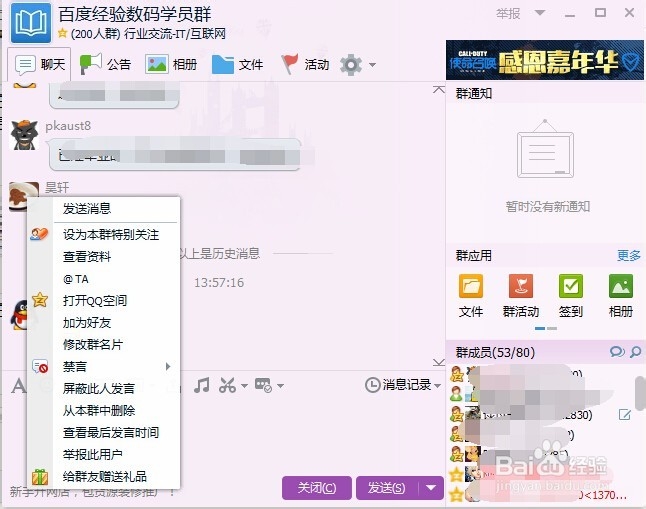
Task: Click the group settings gear icon
Action: coord(351,65)
